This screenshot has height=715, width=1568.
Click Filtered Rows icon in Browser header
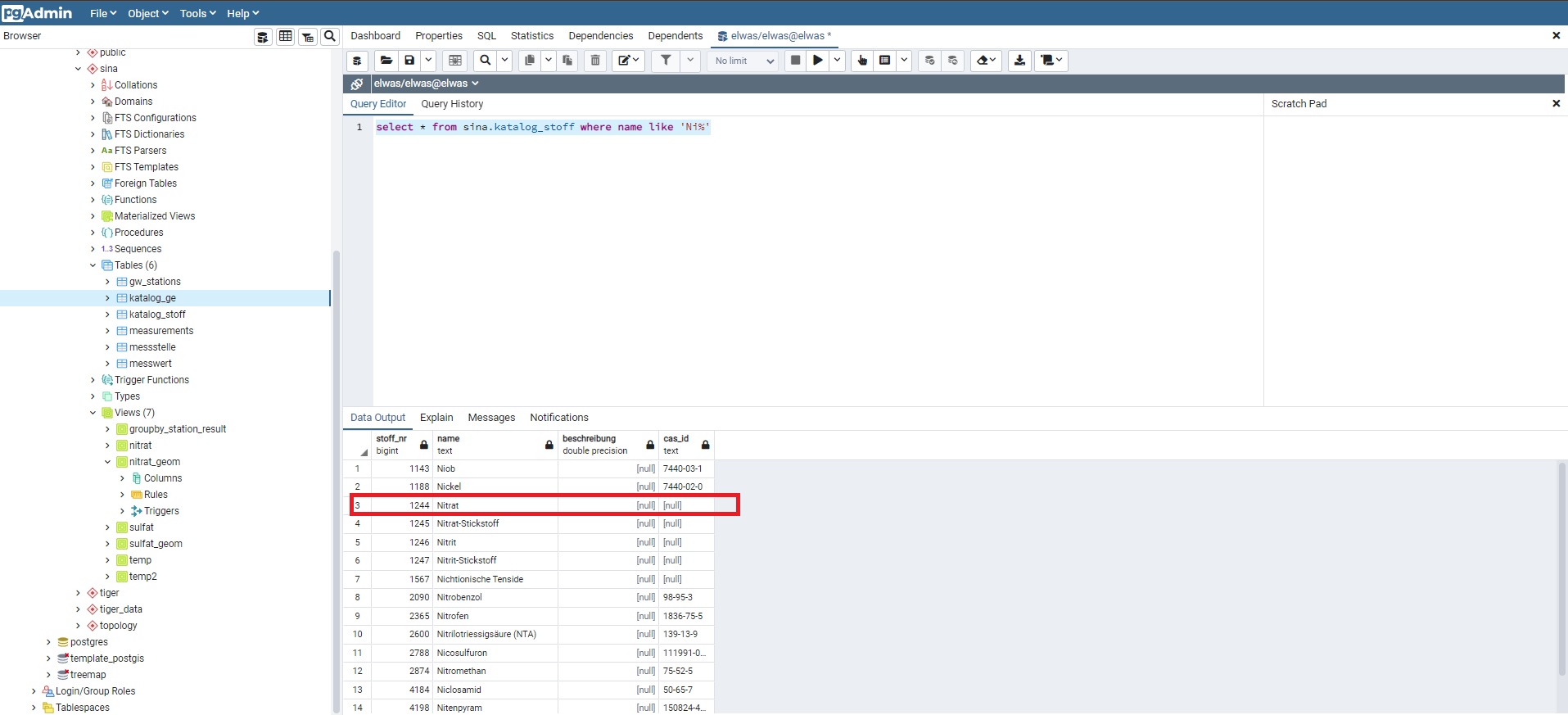(308, 37)
